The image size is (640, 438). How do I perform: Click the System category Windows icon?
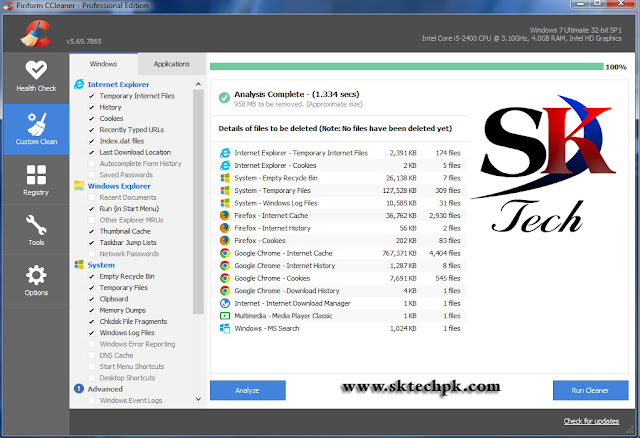click(x=79, y=265)
